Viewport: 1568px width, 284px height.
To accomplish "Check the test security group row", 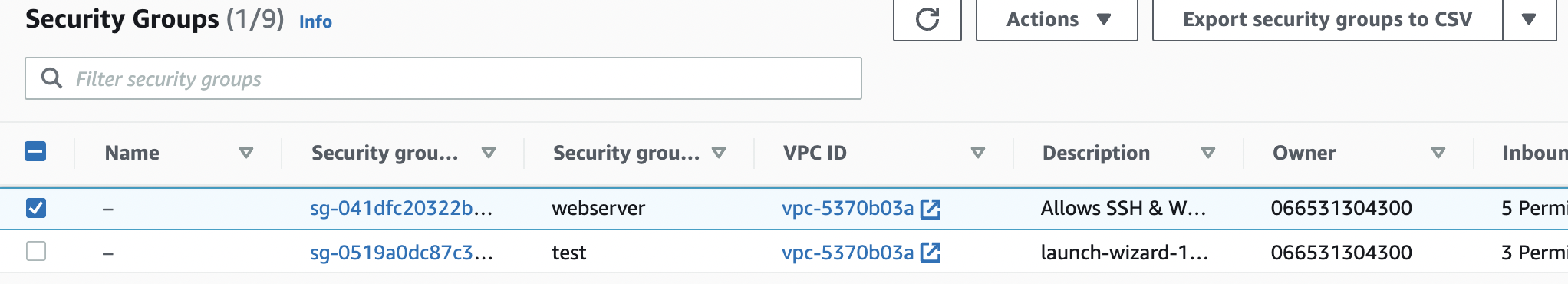I will click(x=36, y=251).
